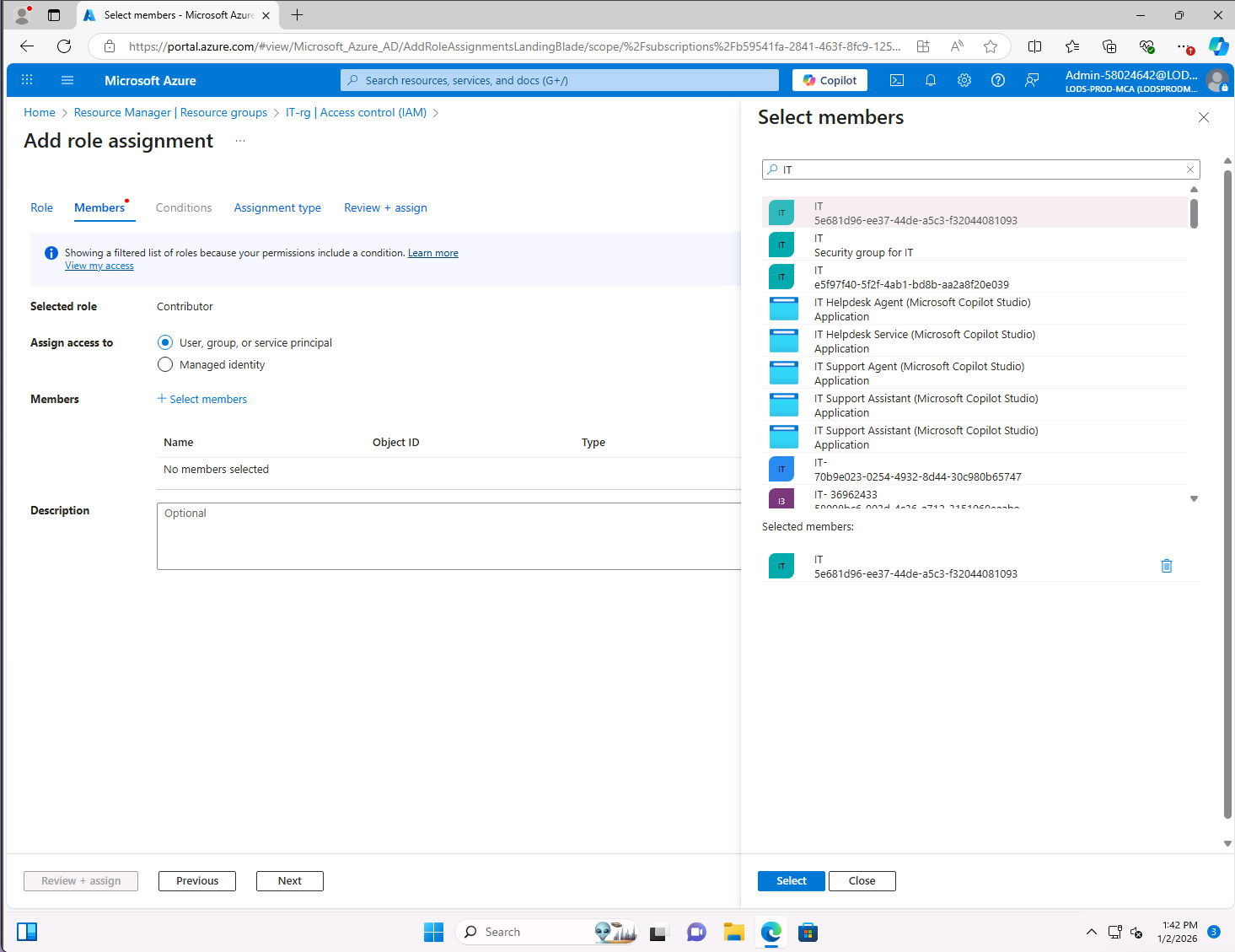The width and height of the screenshot is (1235, 952).
Task: Open Edge split screen view
Action: [x=1034, y=46]
